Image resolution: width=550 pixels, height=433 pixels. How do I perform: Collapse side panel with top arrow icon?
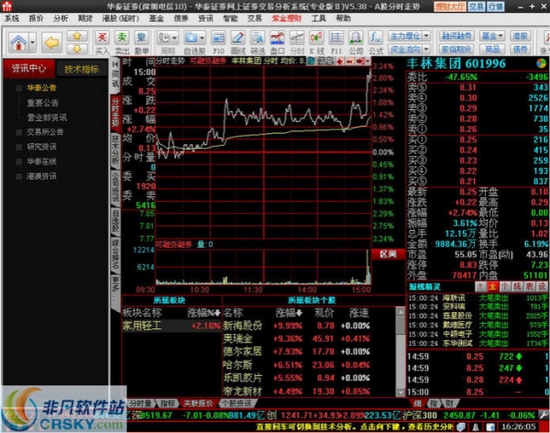point(115,64)
